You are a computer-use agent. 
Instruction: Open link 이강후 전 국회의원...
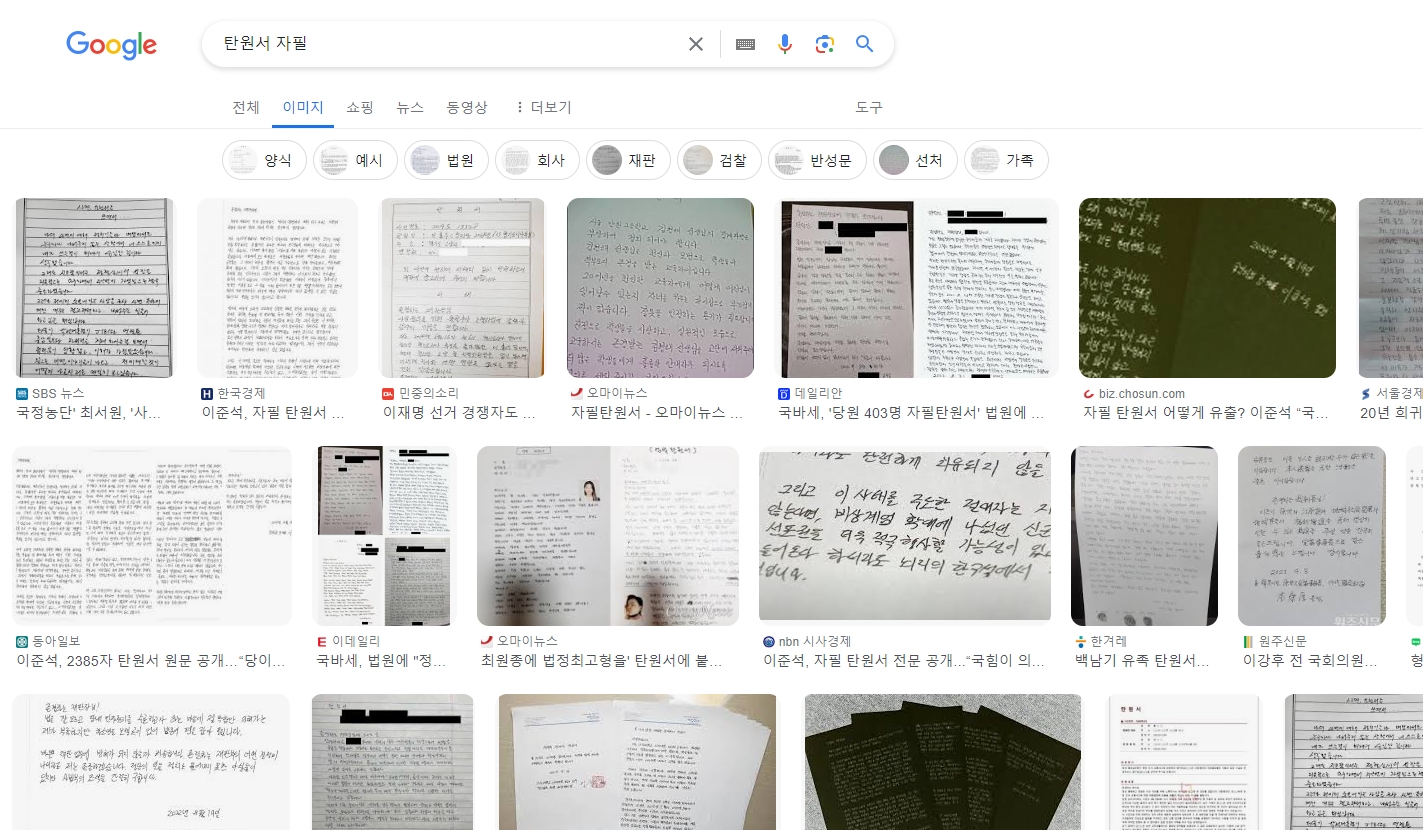(1310, 661)
